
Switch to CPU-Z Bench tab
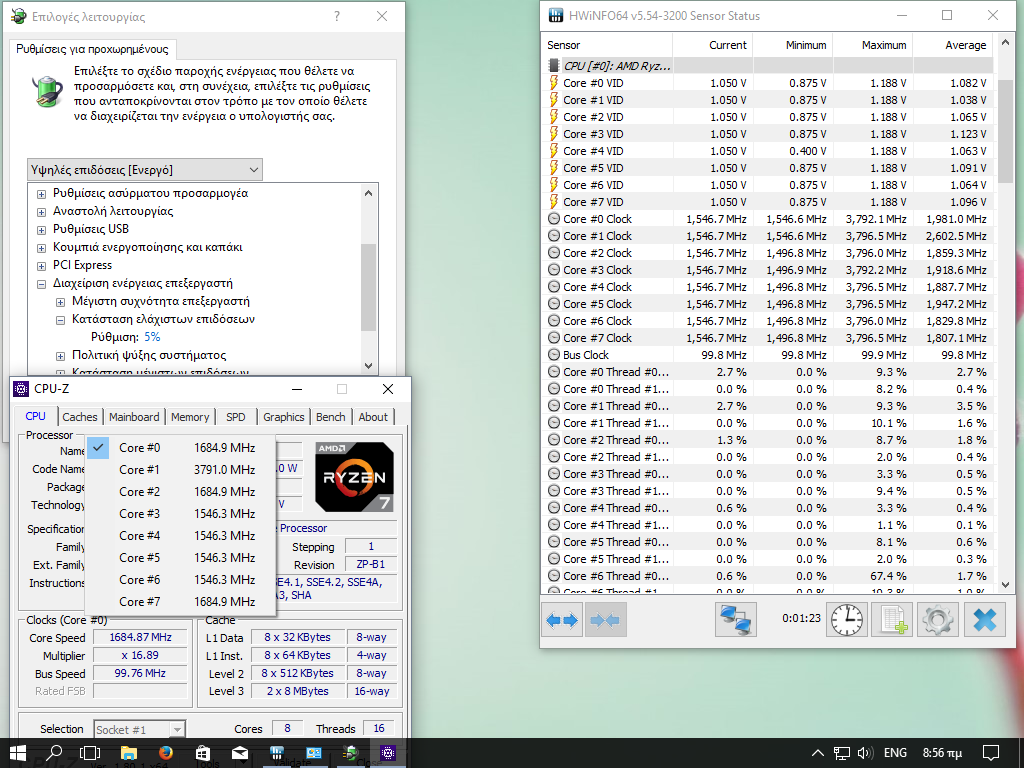tap(330, 417)
